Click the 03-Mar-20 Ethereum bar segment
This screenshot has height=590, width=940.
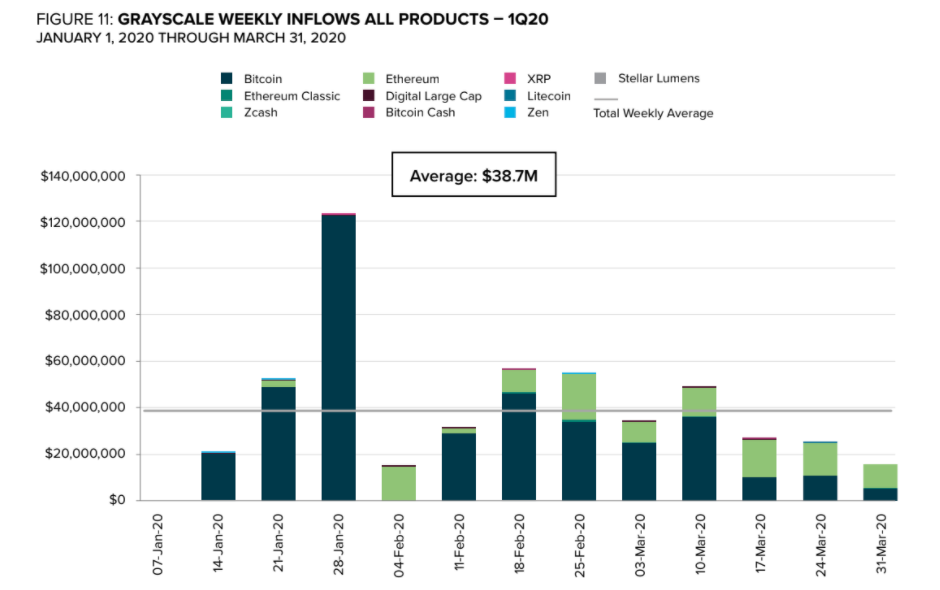coord(639,432)
